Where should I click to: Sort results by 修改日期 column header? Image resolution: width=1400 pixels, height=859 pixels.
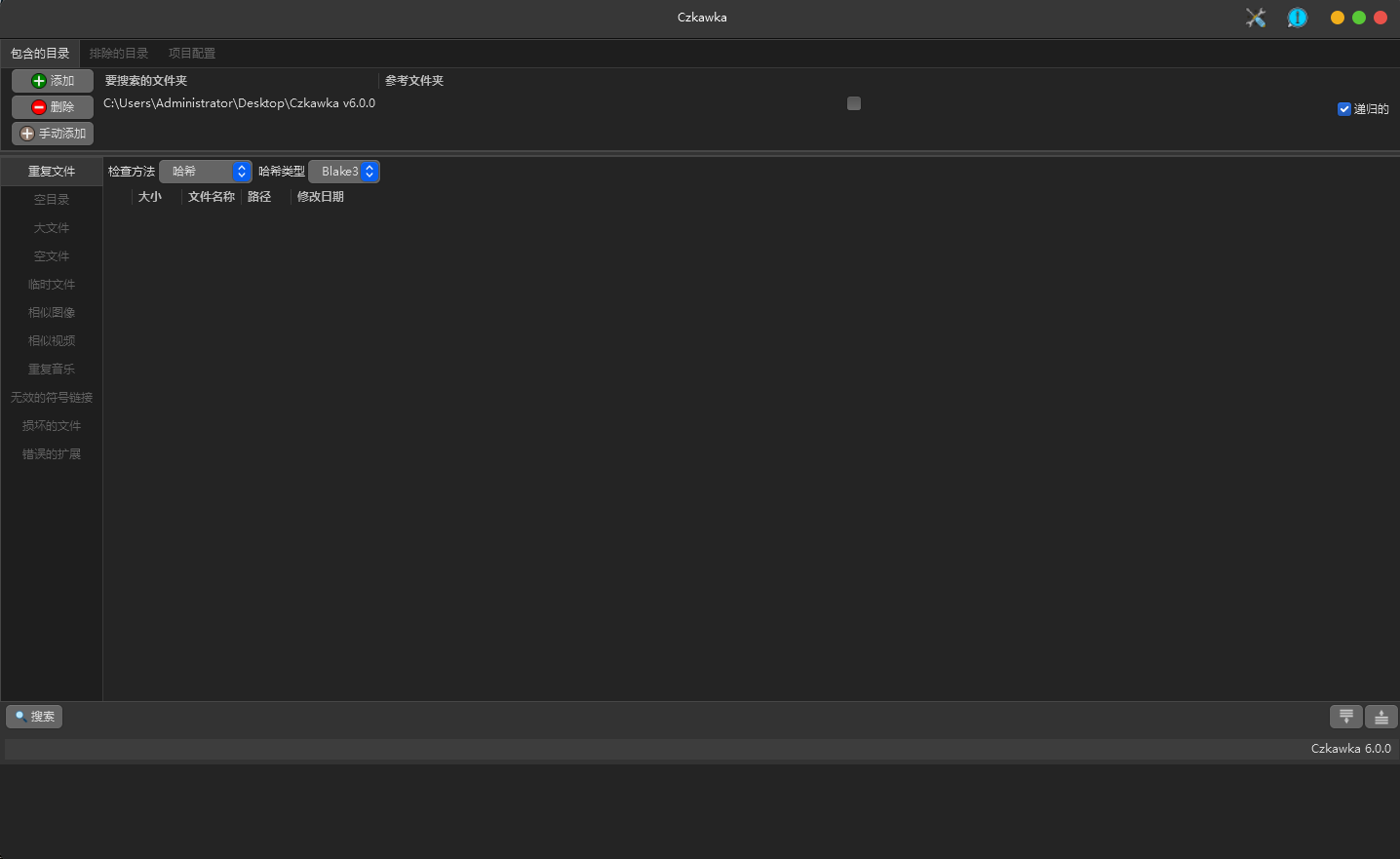(321, 197)
